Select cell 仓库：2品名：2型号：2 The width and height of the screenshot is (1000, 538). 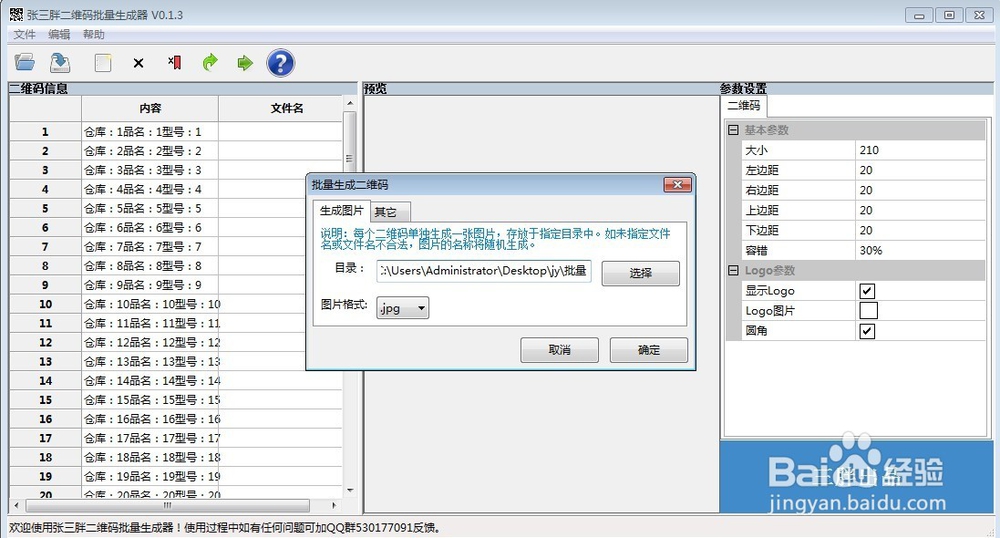(150, 151)
